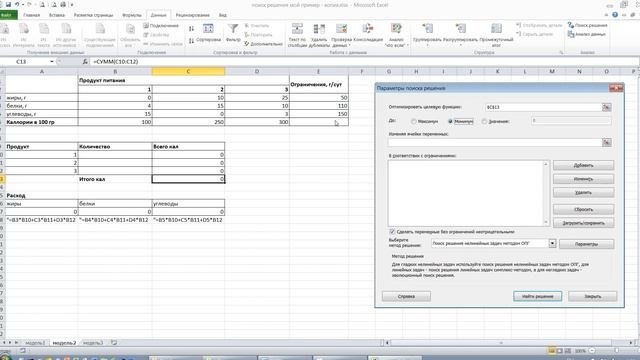Screen dimensions: 640x360
Task: Open the Структура group dialog launcher
Action: point(561,53)
